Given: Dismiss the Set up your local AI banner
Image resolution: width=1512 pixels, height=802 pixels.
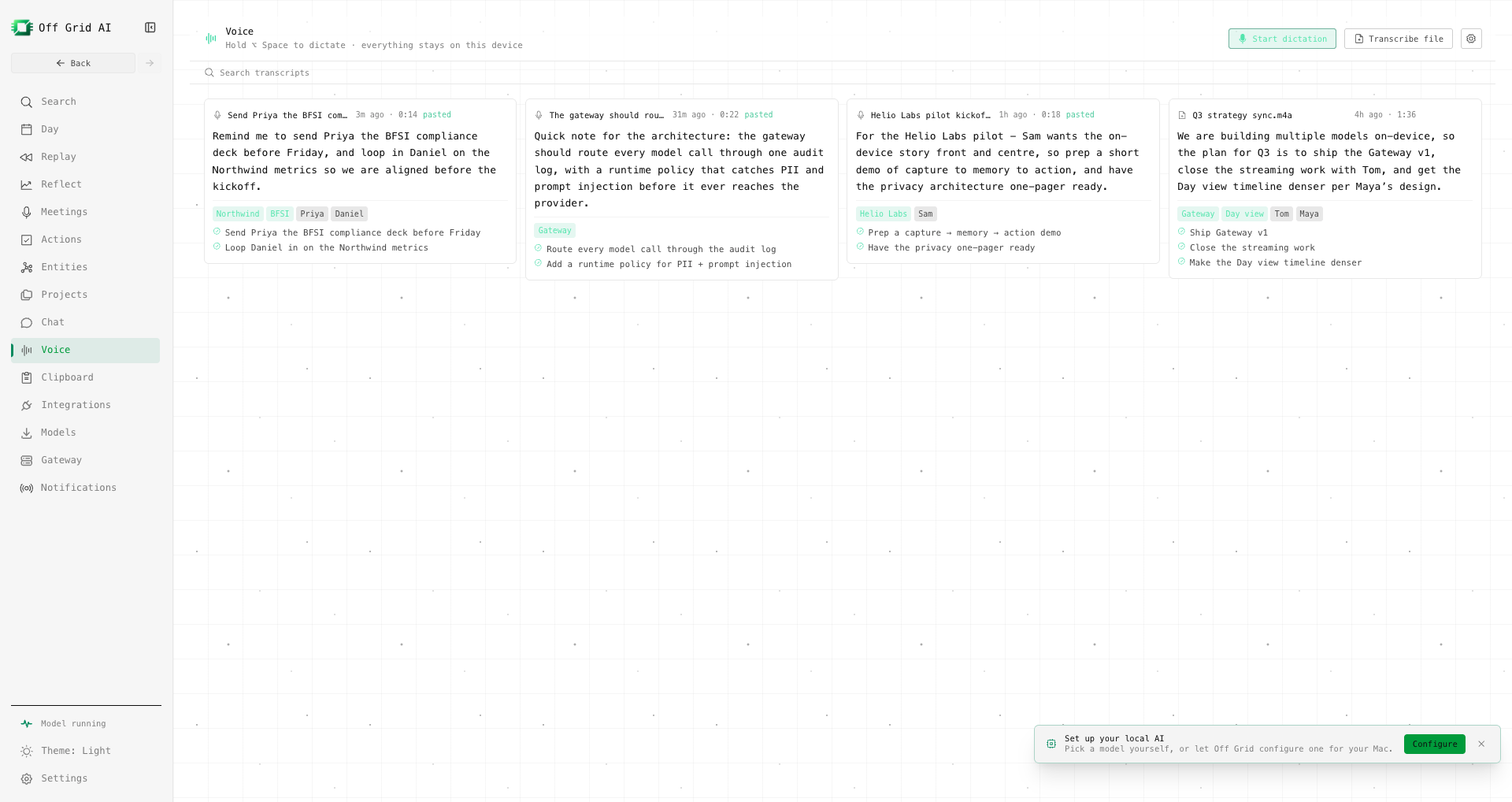Looking at the screenshot, I should point(1481,744).
